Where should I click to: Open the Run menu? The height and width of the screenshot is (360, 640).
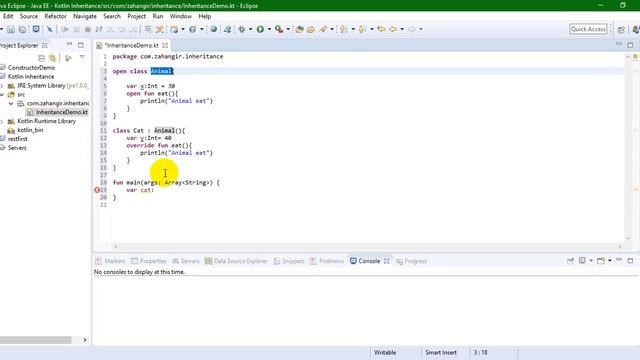coord(158,16)
